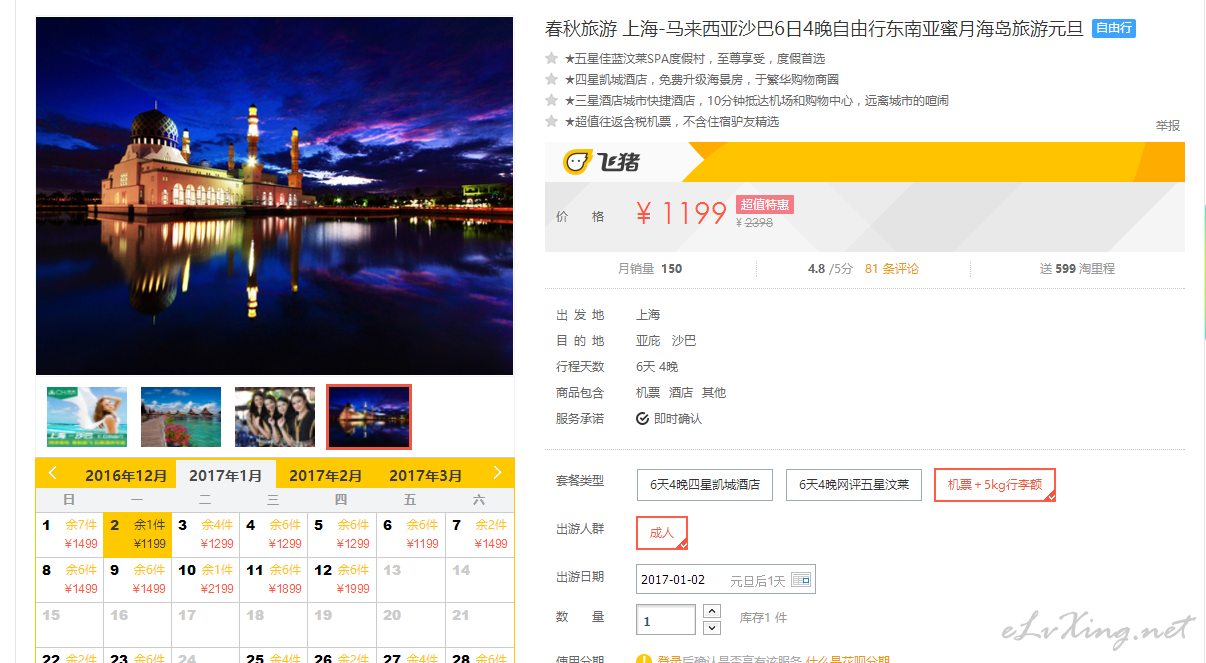
Task: Pick January 12 priced ¥1999
Action: (343, 579)
